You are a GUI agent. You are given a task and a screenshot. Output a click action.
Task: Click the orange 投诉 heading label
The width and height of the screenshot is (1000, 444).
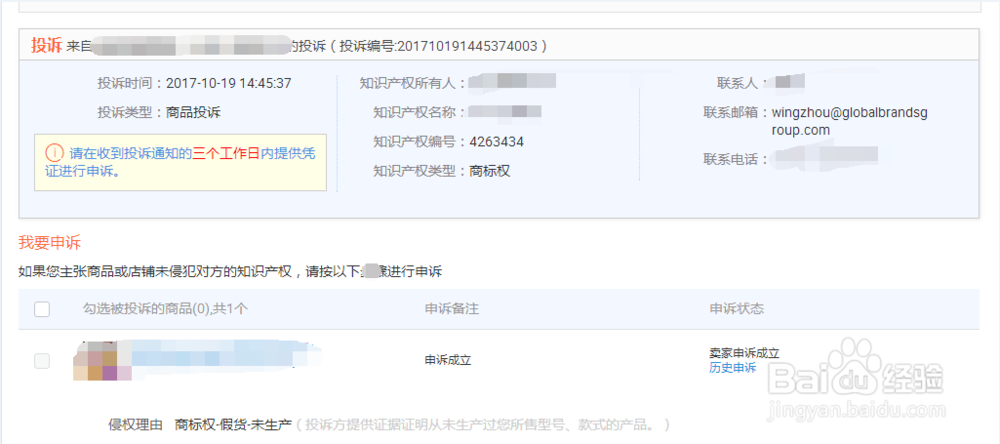[x=47, y=45]
